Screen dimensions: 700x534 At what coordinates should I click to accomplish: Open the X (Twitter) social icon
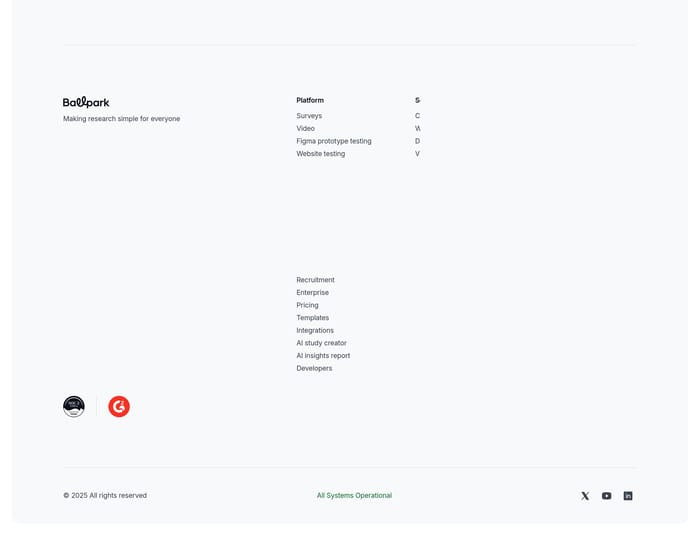[x=585, y=496]
